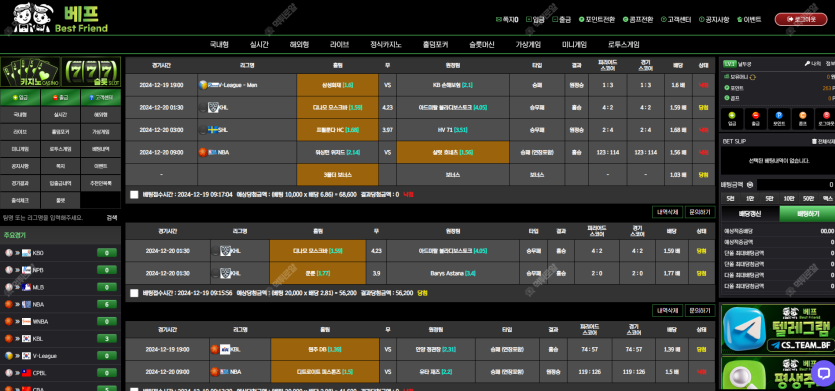Open the 입금 deposit link in top header
Viewport: 835px width, 391px height.
pos(535,20)
